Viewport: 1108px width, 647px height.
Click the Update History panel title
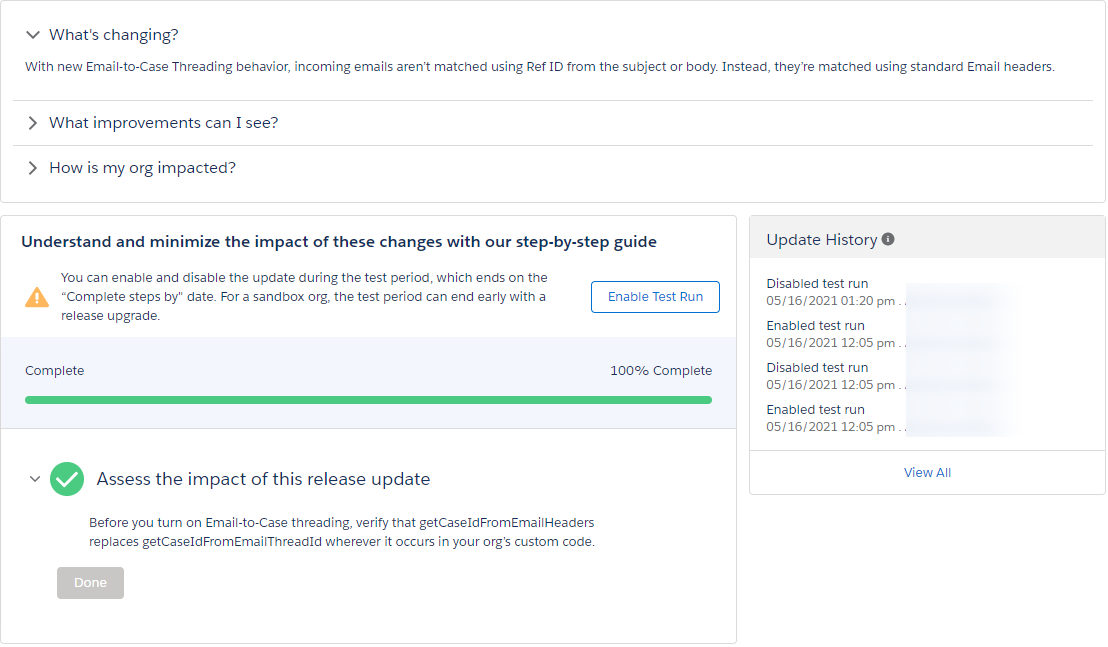click(821, 240)
